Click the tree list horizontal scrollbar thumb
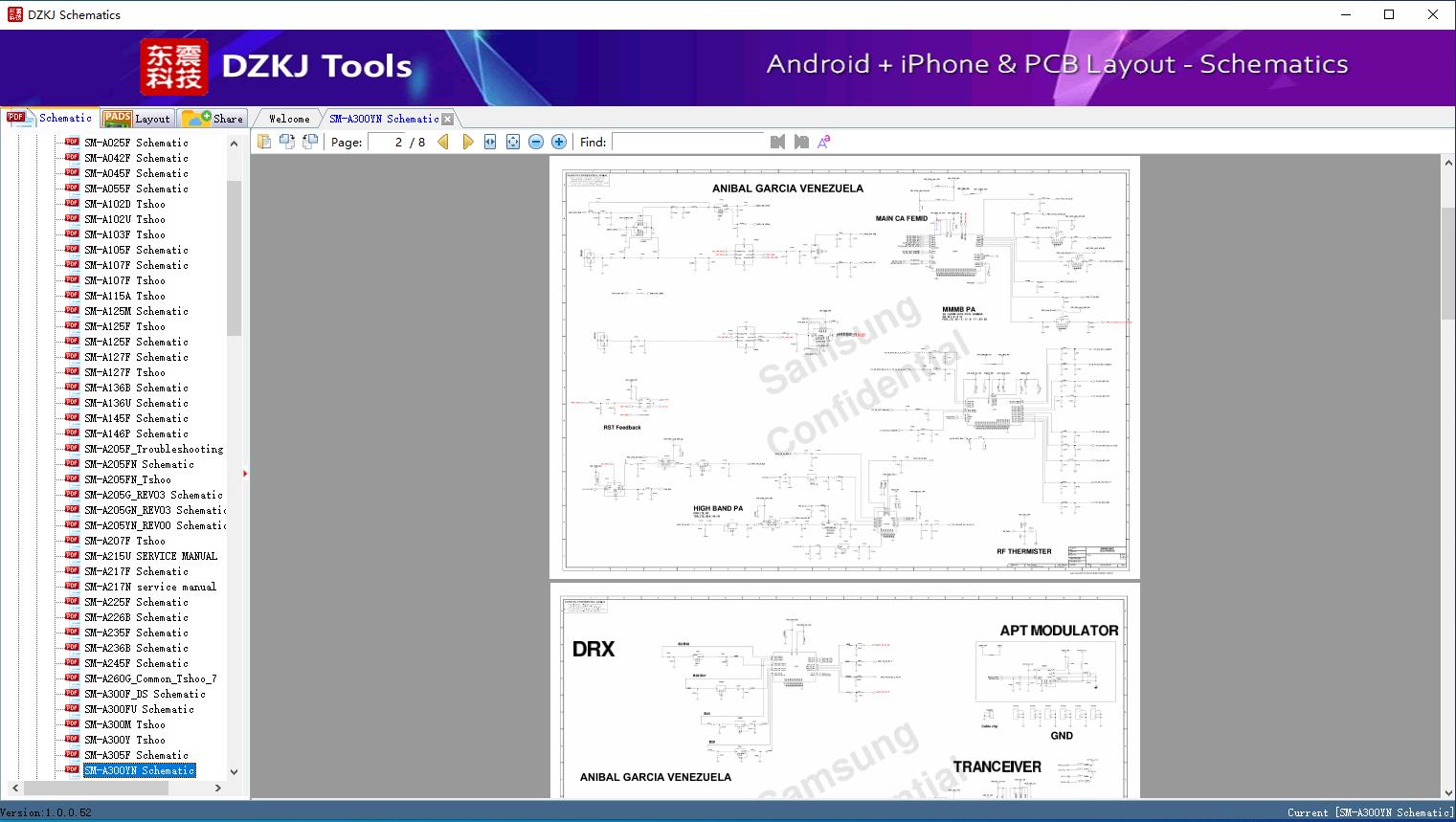Image resolution: width=1456 pixels, height=822 pixels. coord(97,788)
